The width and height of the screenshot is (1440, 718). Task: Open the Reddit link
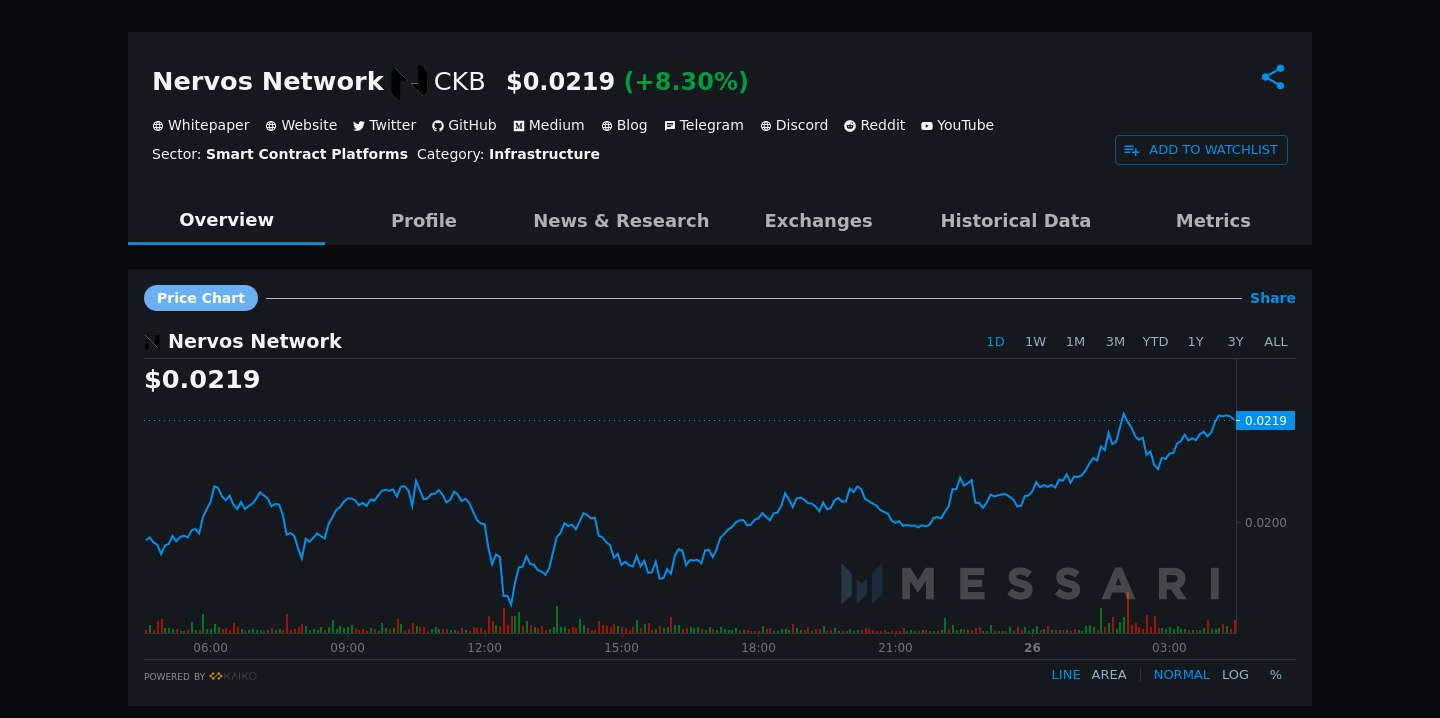click(875, 125)
